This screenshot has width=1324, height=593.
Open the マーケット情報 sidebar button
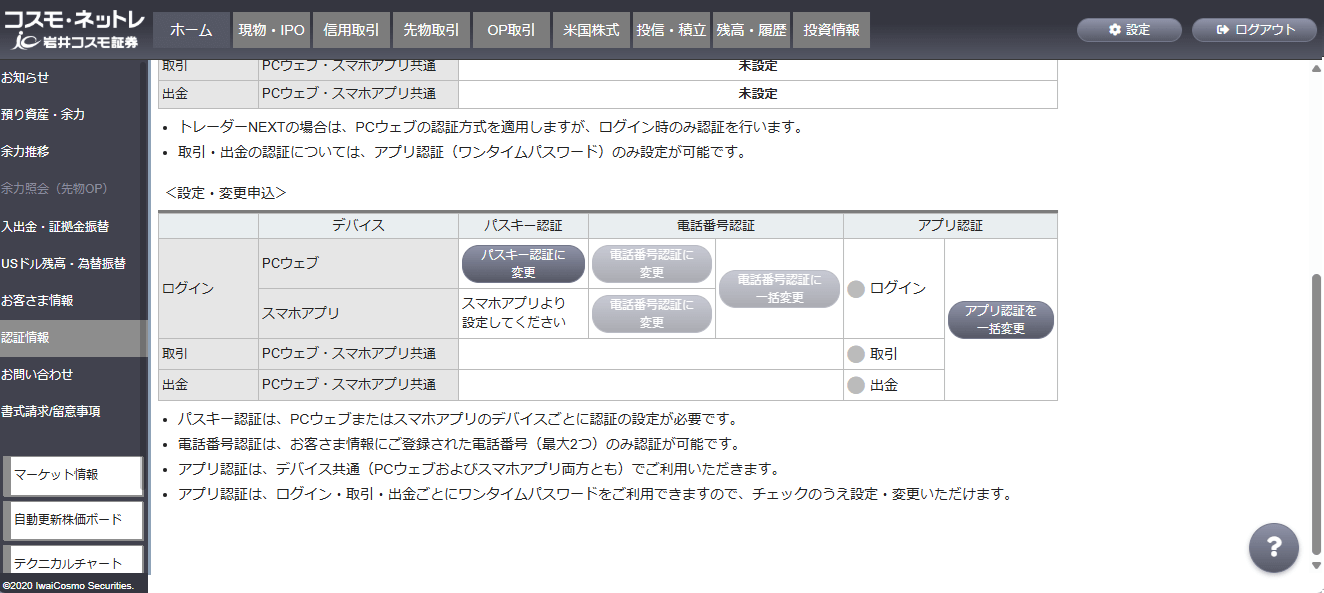tap(76, 475)
